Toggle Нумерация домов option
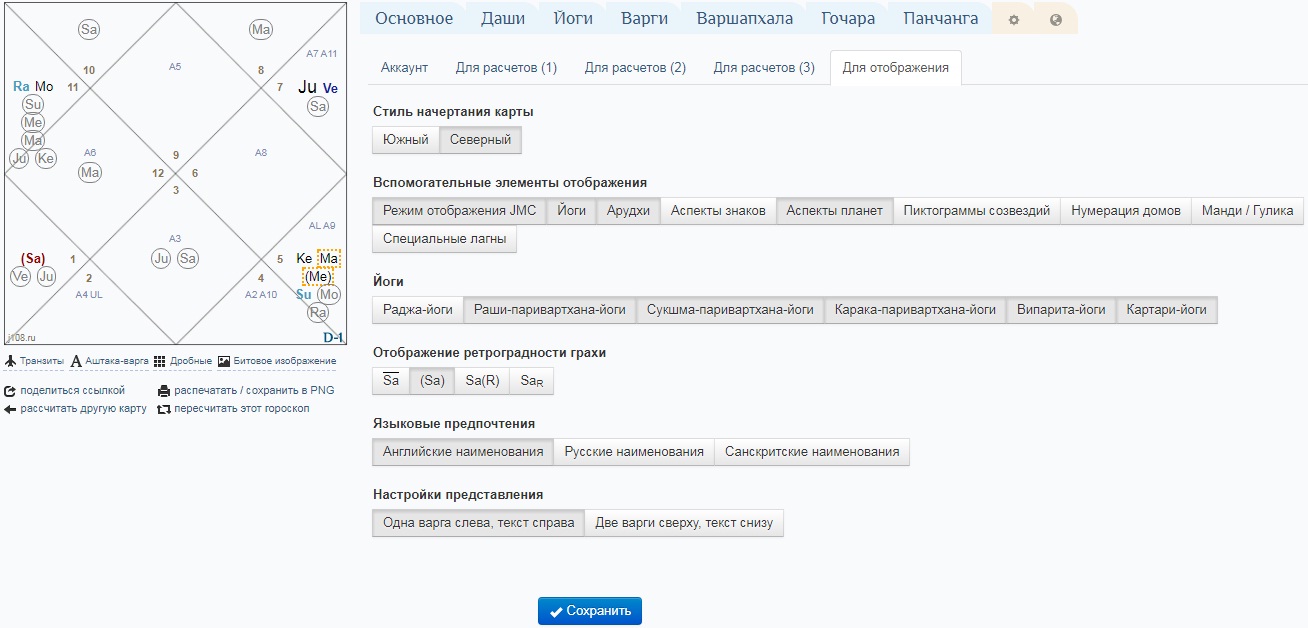The width and height of the screenshot is (1308, 628). (x=1126, y=211)
